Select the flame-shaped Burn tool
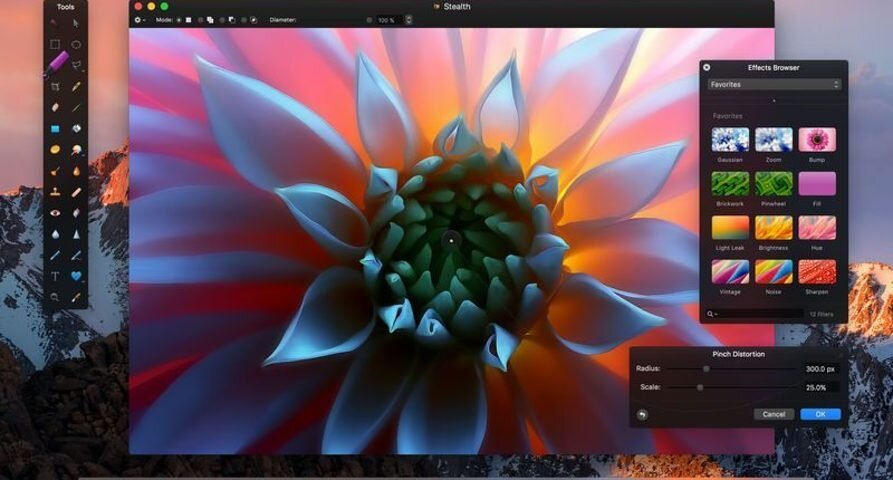 pos(76,171)
